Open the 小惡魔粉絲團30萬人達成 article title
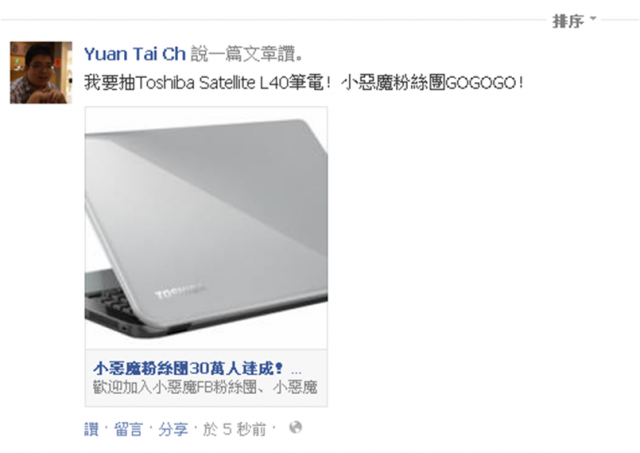This screenshot has height=453, width=640. tap(188, 369)
